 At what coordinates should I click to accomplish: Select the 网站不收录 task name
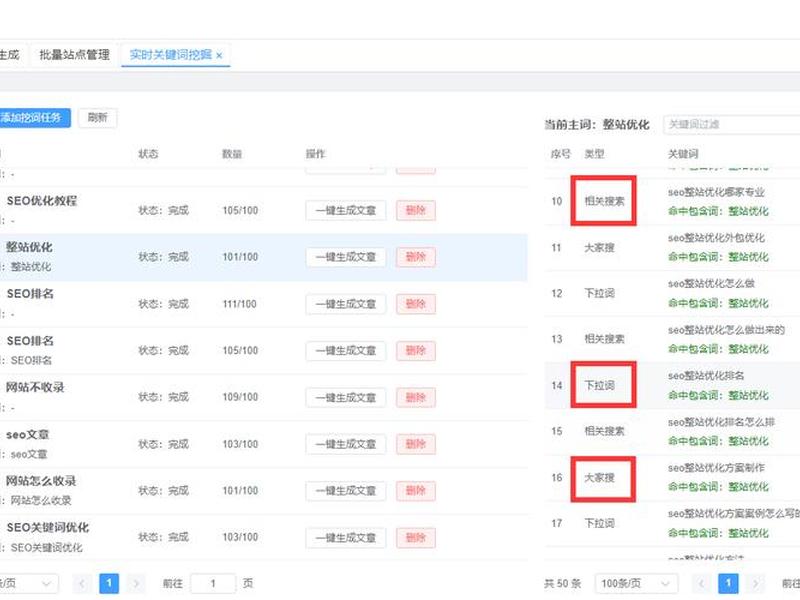click(x=35, y=388)
